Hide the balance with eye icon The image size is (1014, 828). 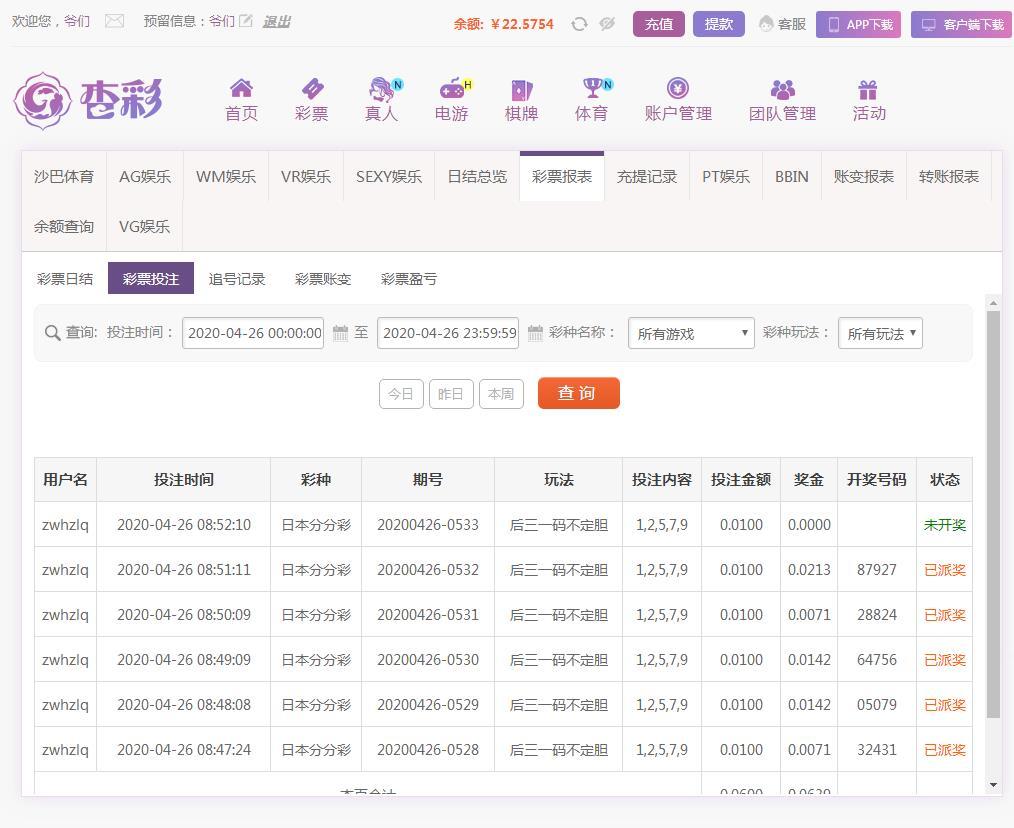pyautogui.click(x=607, y=24)
